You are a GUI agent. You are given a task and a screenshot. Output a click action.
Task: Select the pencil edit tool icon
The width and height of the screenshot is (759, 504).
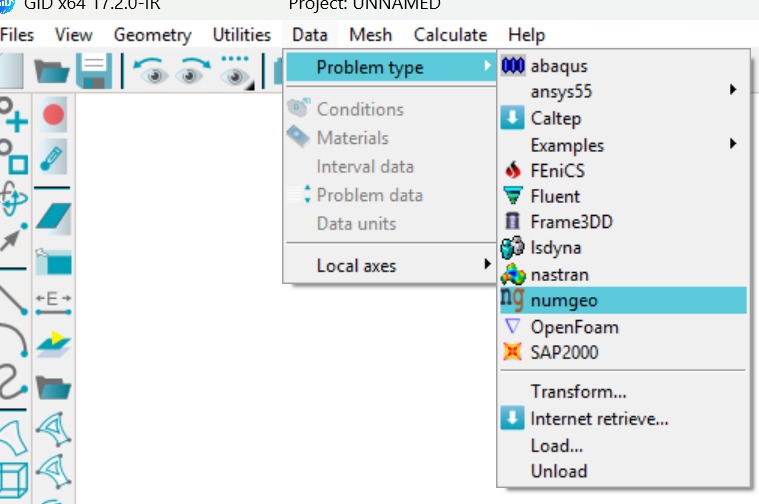click(x=53, y=158)
